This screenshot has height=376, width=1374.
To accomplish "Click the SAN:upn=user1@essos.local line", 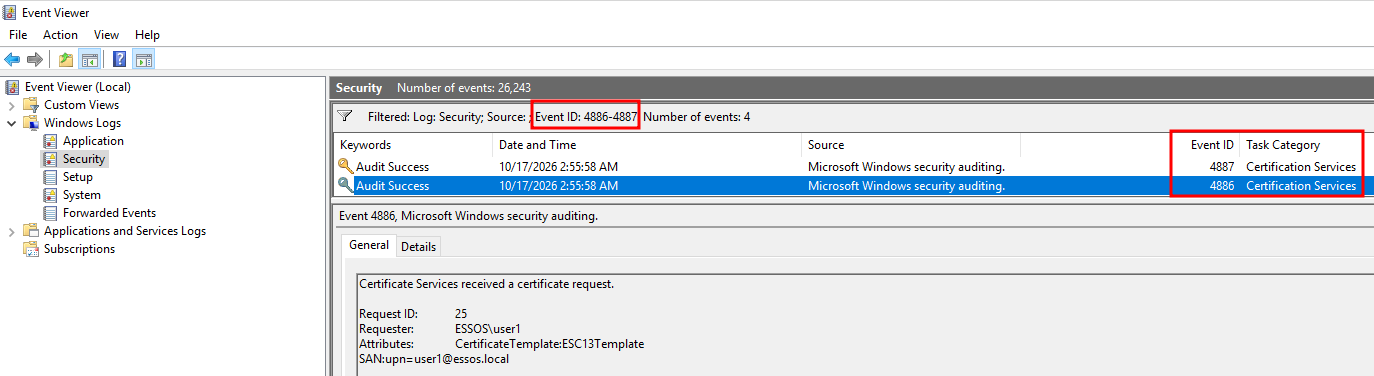I will pos(434,359).
